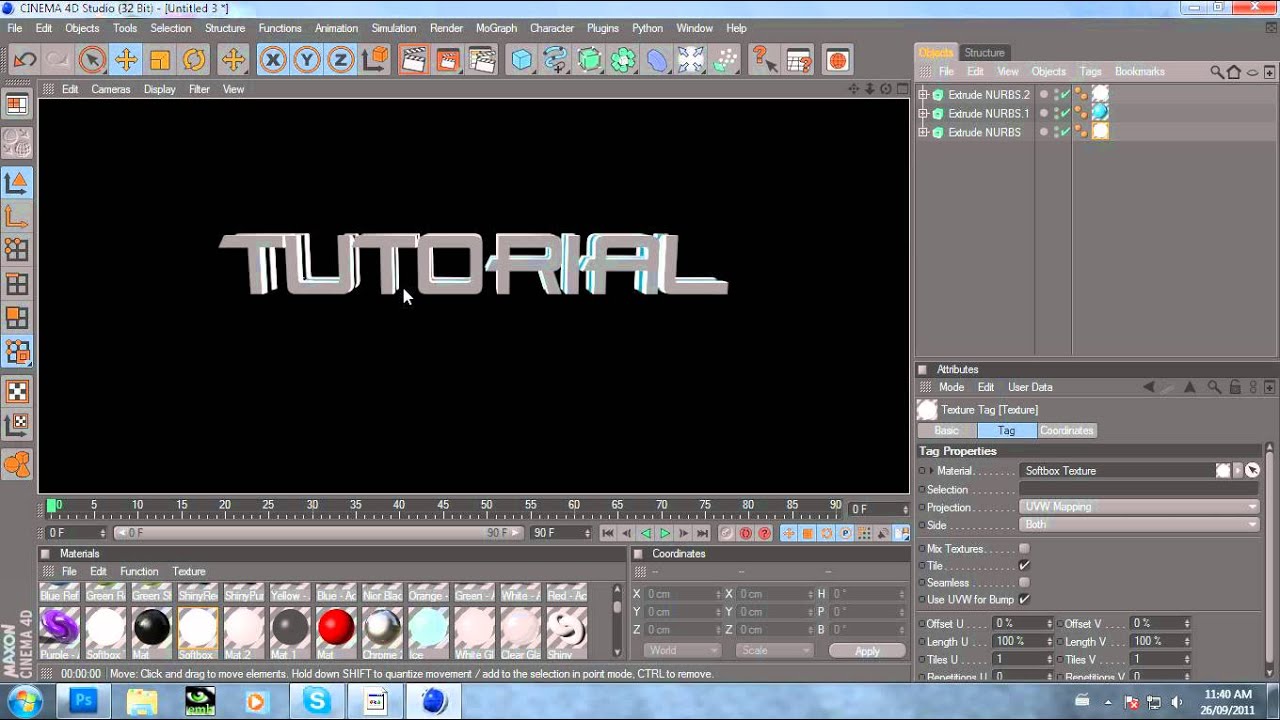This screenshot has width=1280, height=720.
Task: Click the context help question mark icon
Action: click(764, 60)
